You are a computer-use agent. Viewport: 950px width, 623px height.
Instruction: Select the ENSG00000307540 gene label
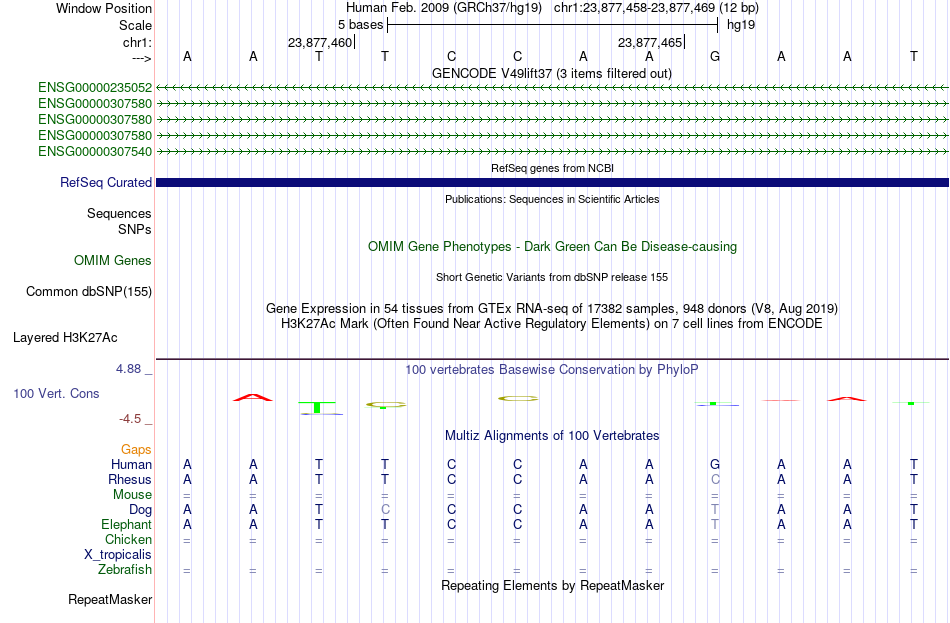coord(95,152)
